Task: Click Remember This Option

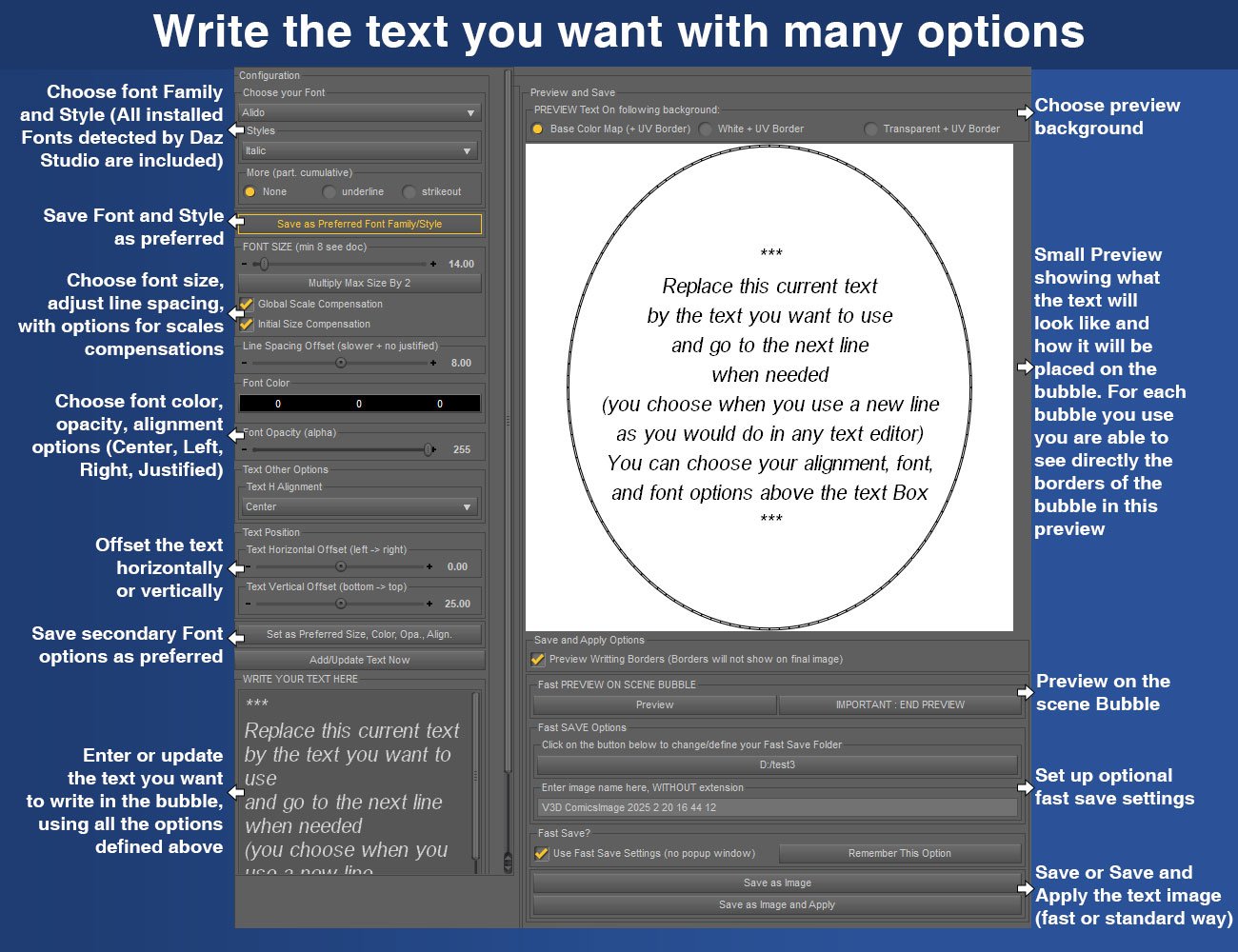Action: pos(899,853)
